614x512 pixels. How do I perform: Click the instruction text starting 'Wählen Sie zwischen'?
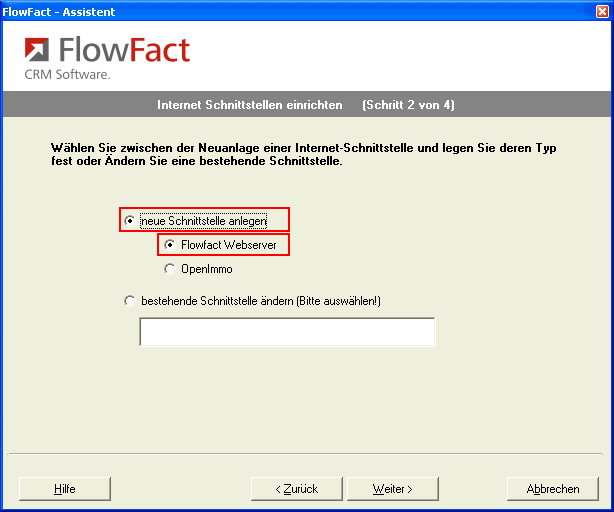[303, 154]
